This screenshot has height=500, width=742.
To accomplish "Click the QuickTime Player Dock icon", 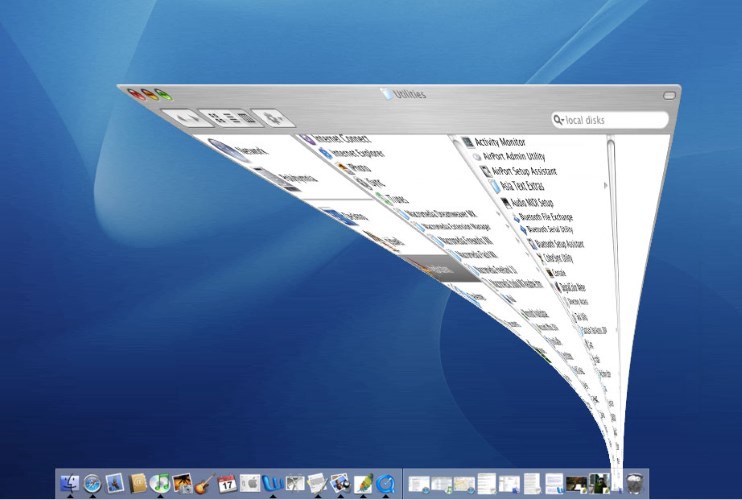I will (x=385, y=484).
